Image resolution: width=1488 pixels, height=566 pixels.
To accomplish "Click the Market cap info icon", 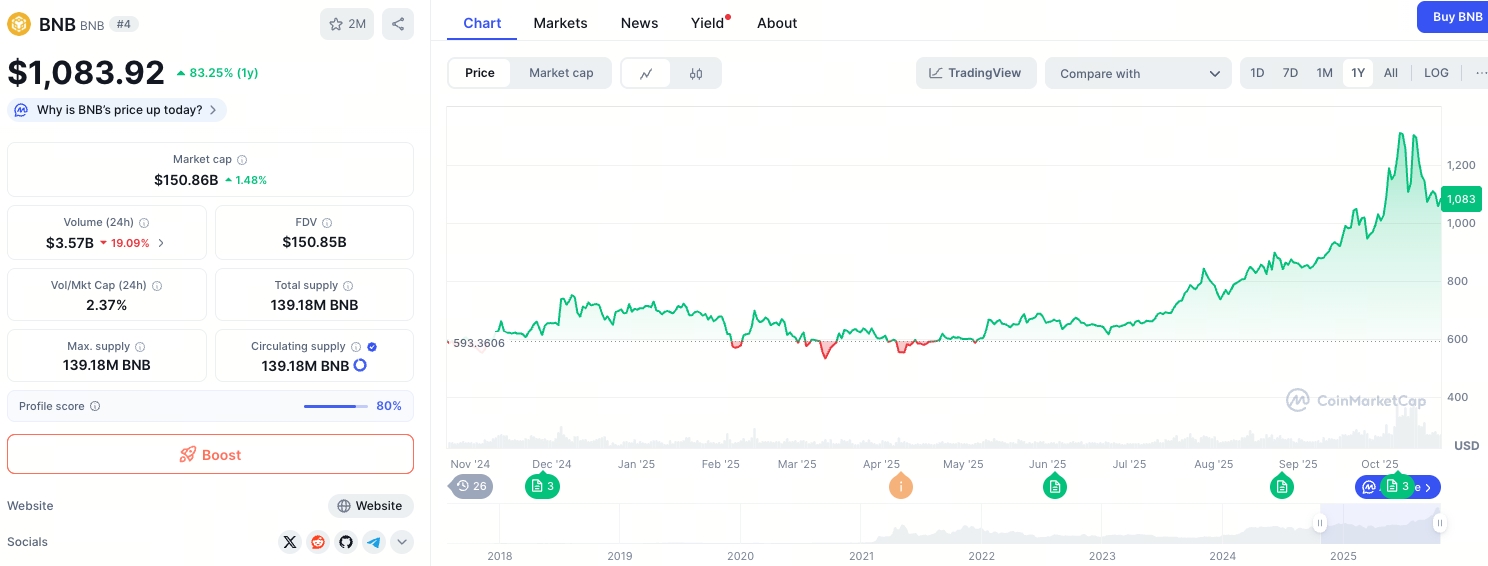I will 242,160.
